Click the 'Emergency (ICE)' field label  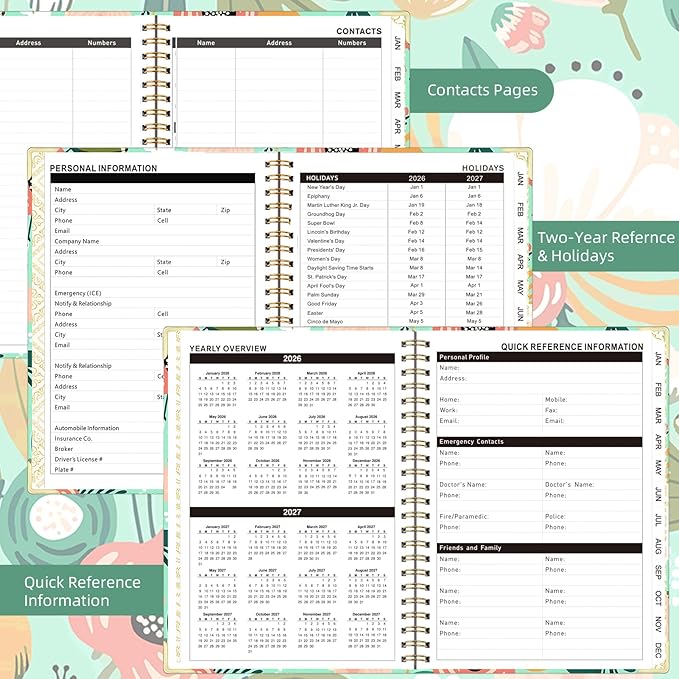(78, 293)
